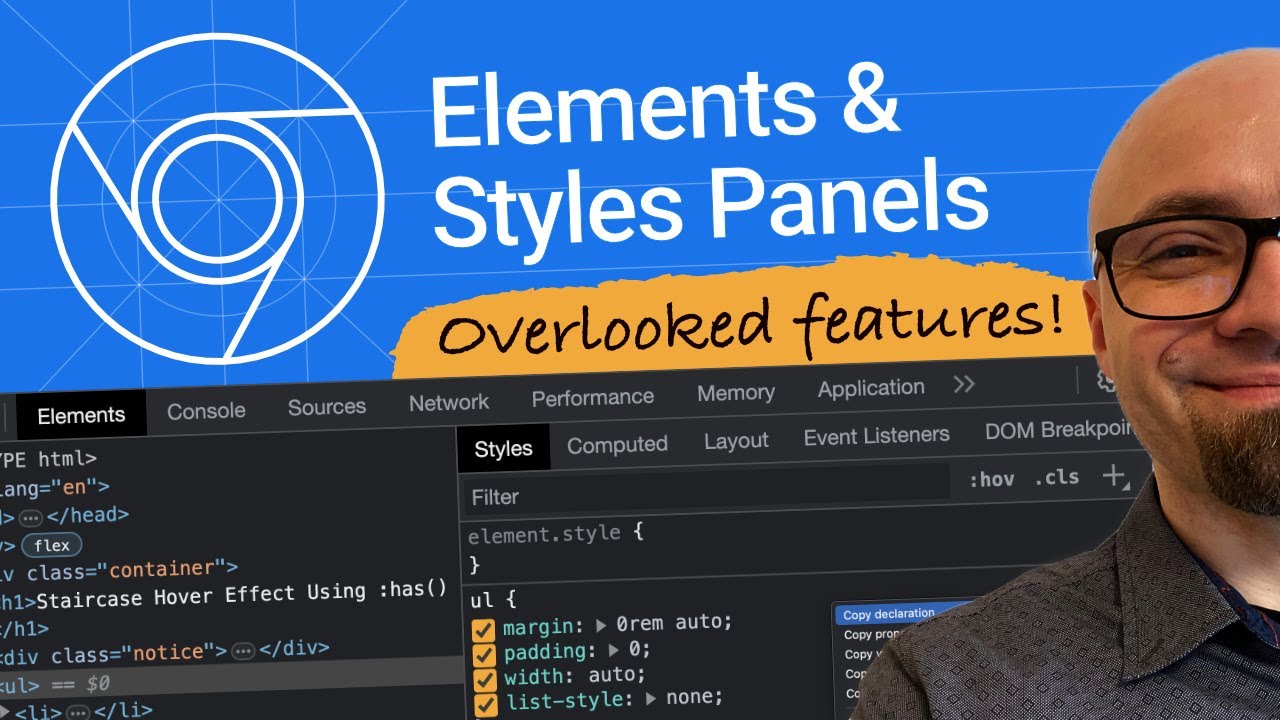Open element classes with .cls button

(1057, 477)
